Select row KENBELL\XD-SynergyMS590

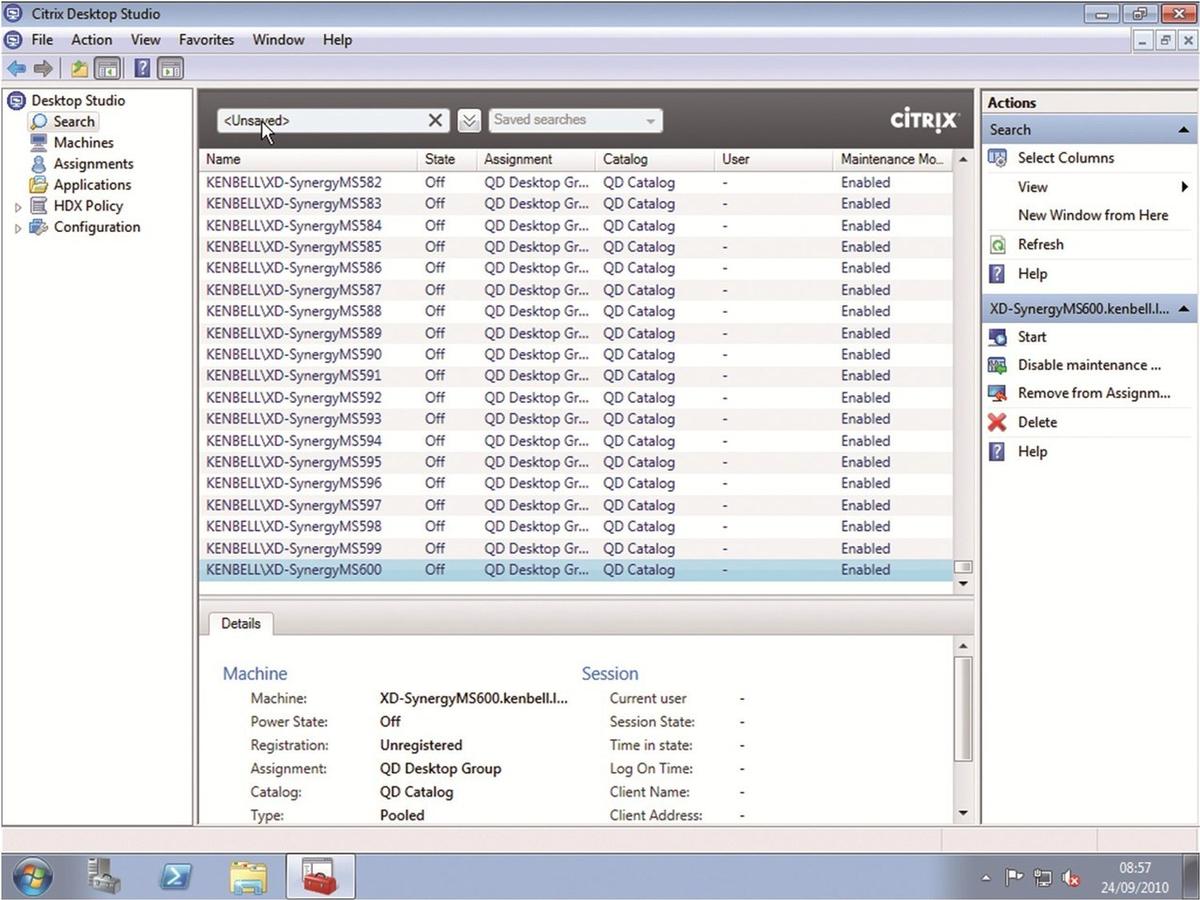coord(577,355)
